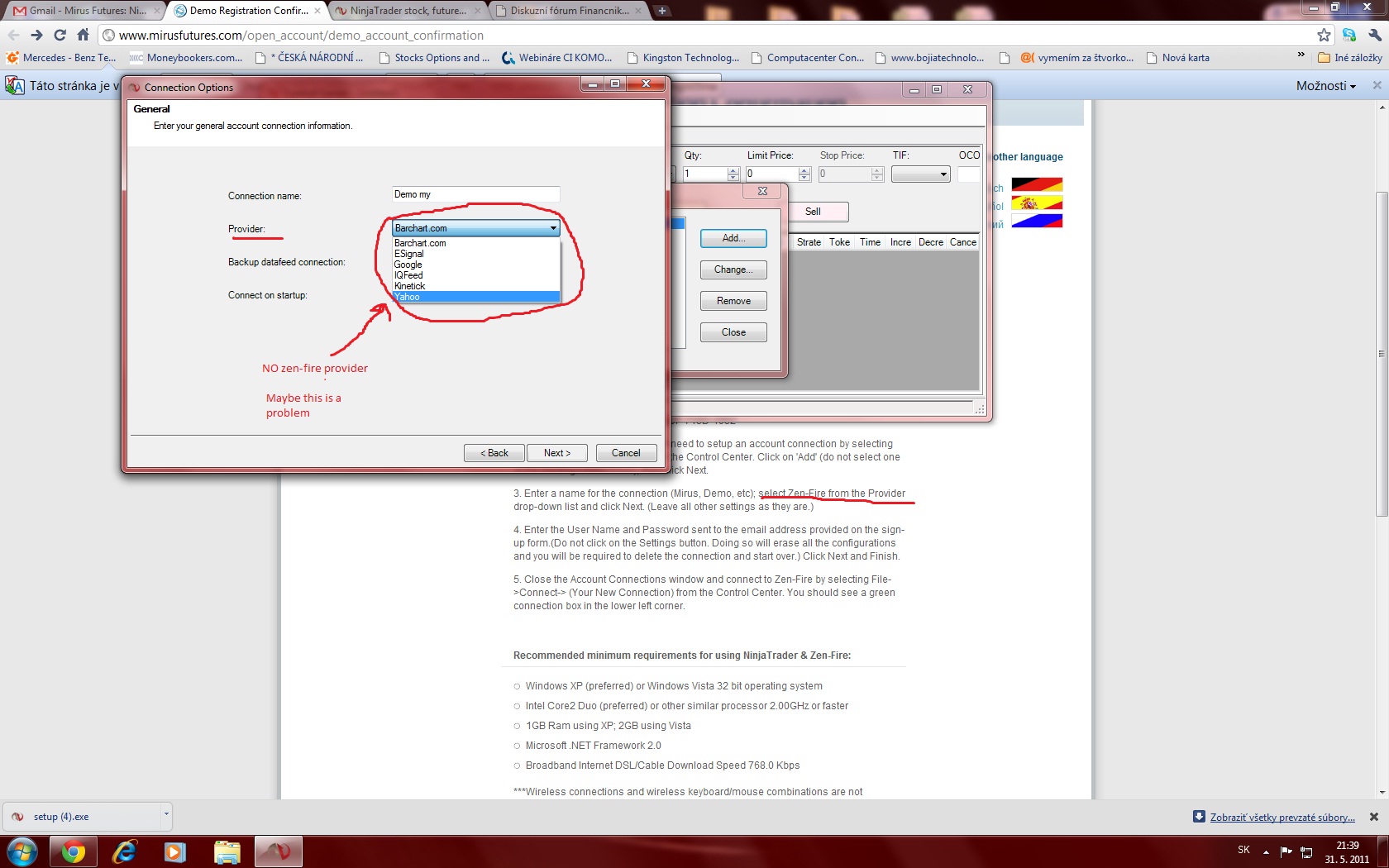The height and width of the screenshot is (868, 1389).
Task: Open a new browser tab with the plus button
Action: (661, 11)
